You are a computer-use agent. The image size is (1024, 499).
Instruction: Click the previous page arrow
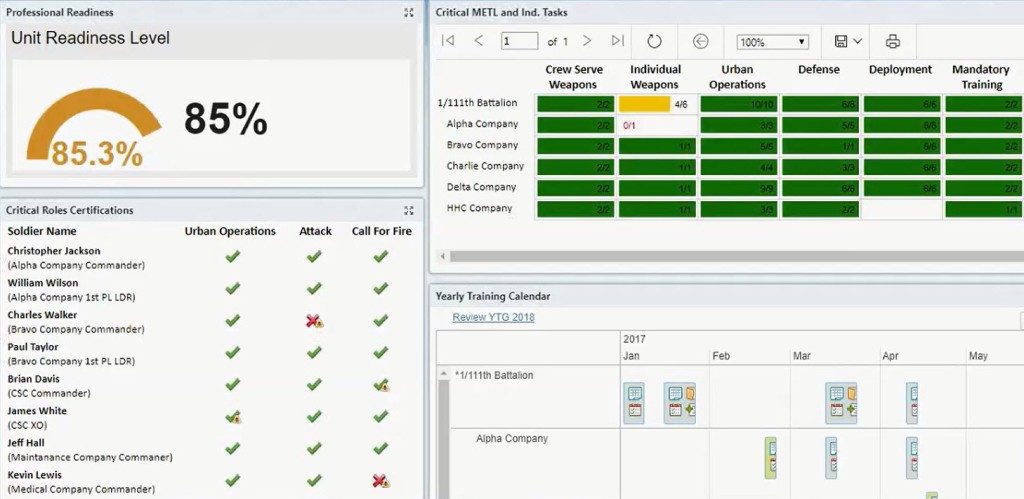479,41
